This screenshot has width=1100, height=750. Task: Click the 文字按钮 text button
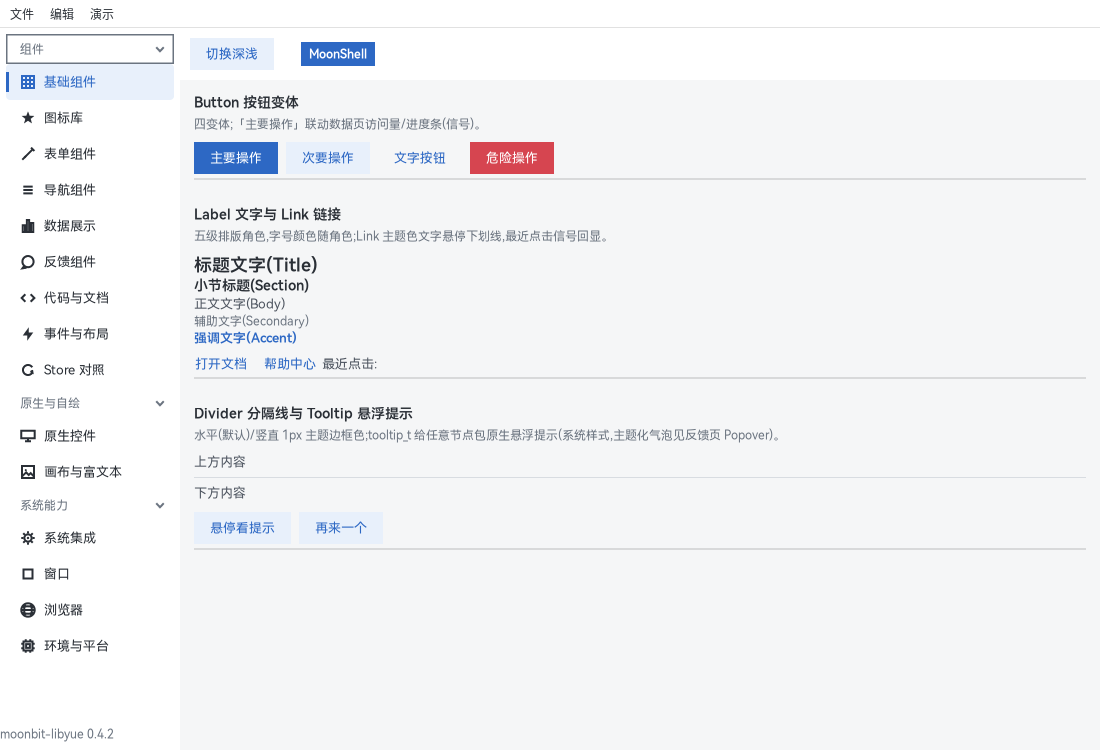point(420,158)
